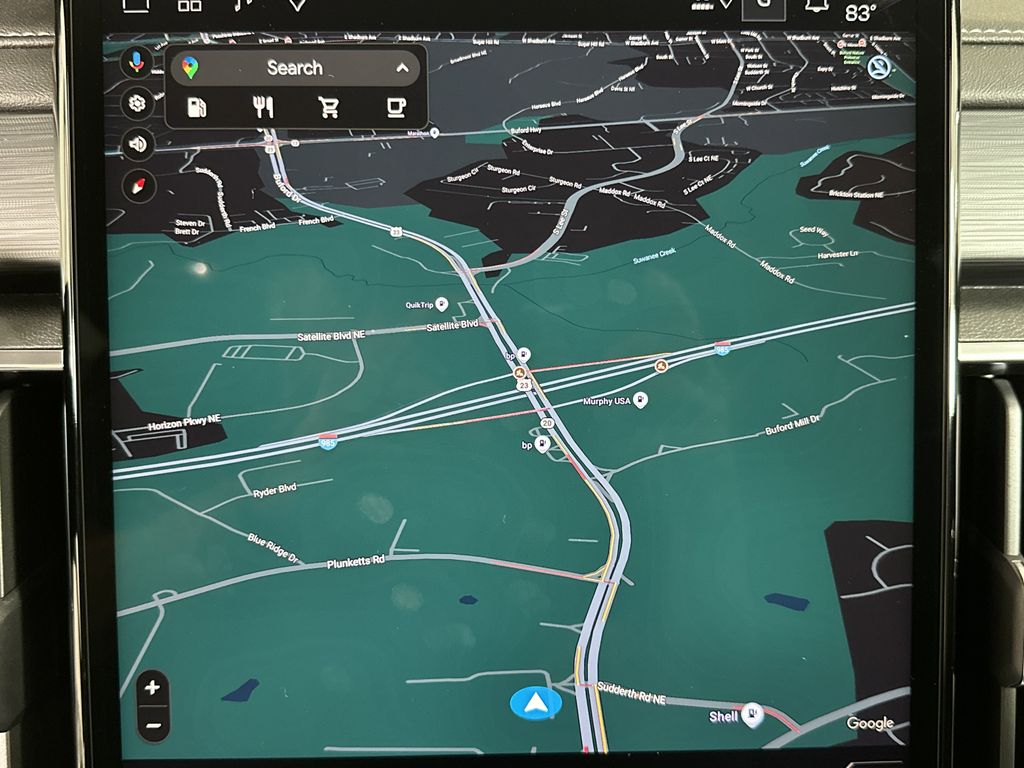The height and width of the screenshot is (768, 1024).
Task: Tap the compass to reorient the map
Action: tap(139, 186)
